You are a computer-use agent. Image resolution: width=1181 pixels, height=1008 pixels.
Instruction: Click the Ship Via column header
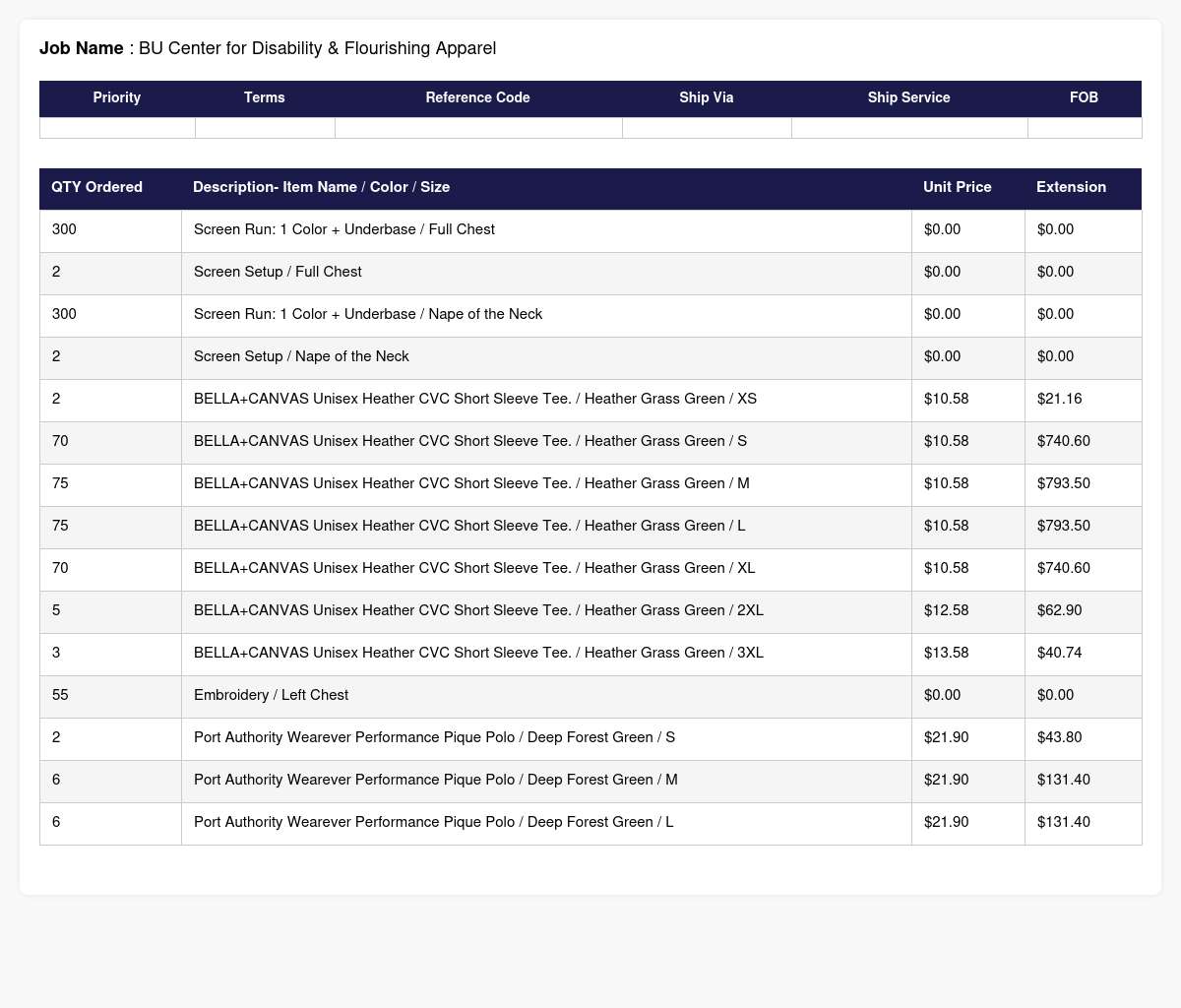click(x=707, y=97)
